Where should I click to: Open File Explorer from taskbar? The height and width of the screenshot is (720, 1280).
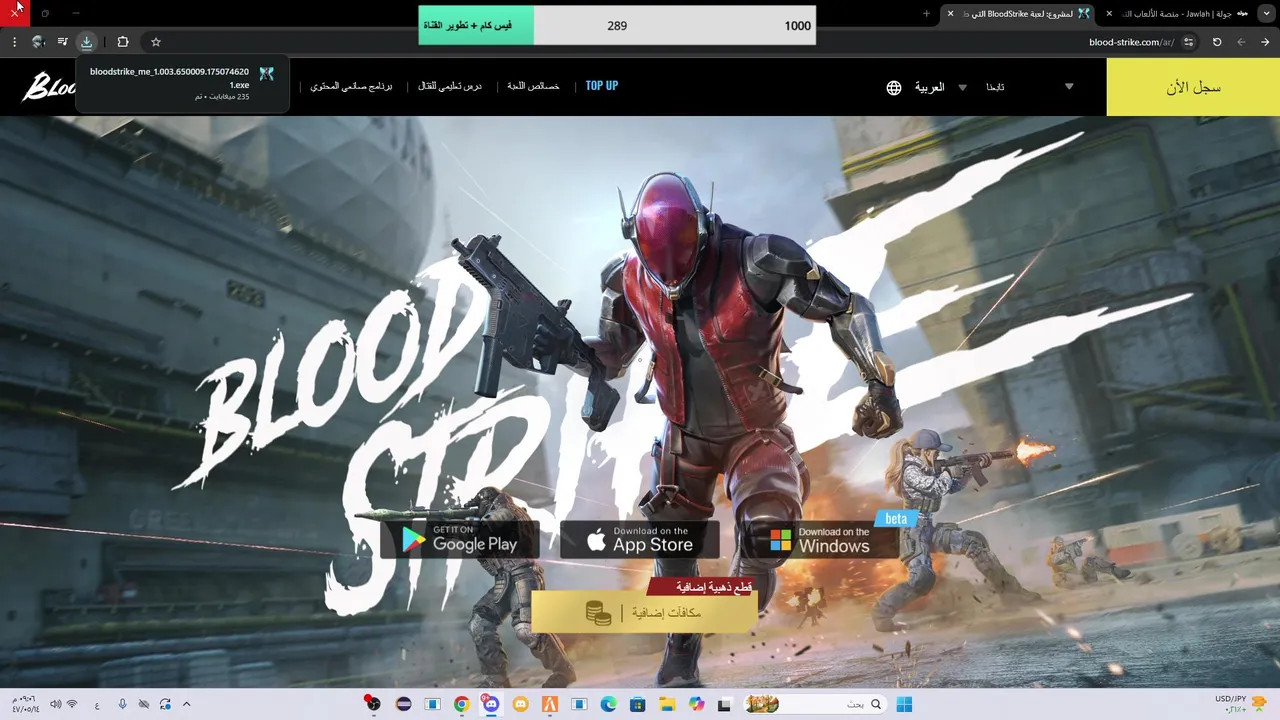click(667, 704)
